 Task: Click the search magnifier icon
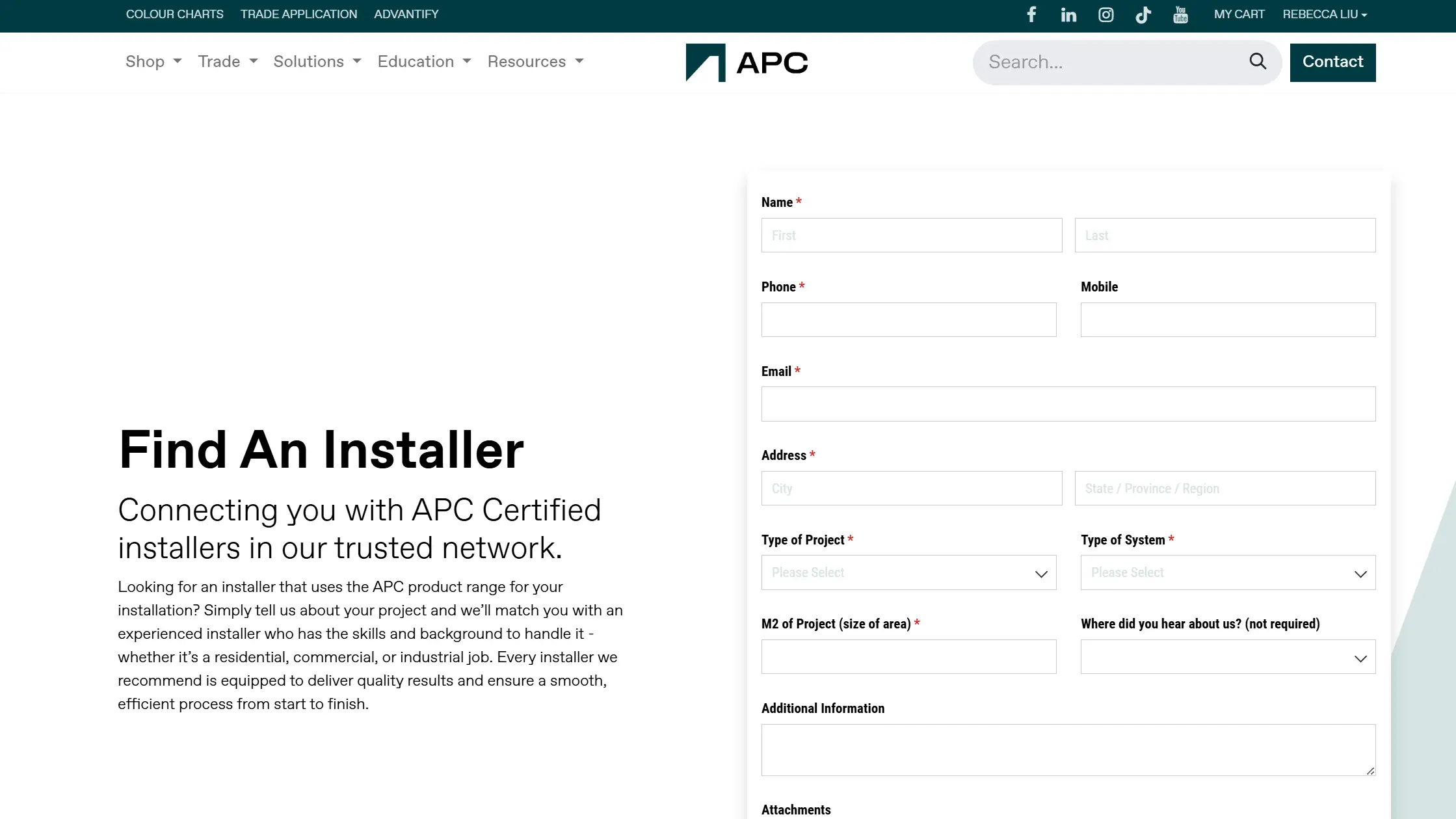[x=1258, y=61]
